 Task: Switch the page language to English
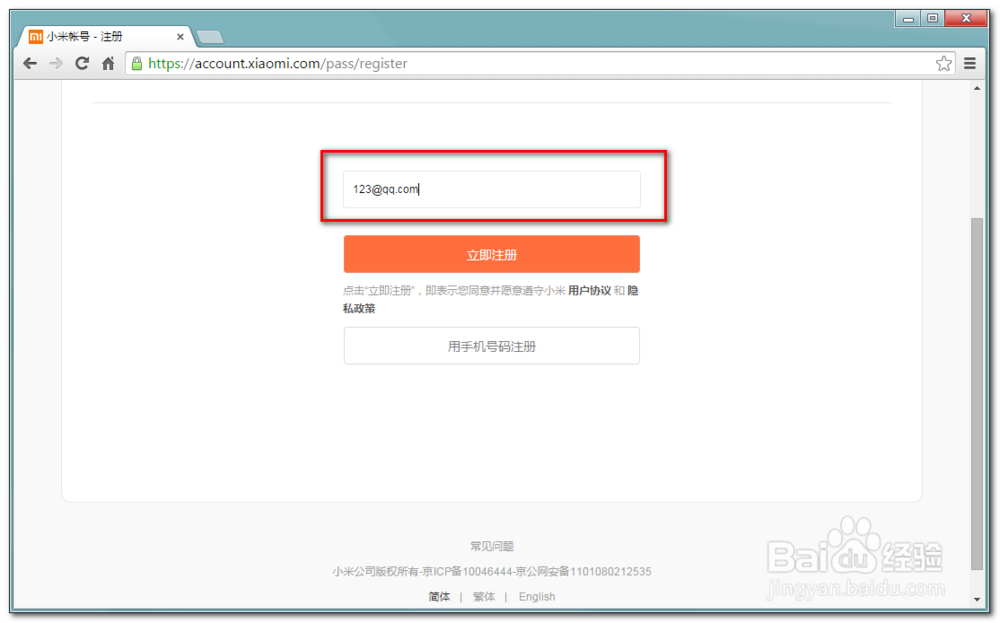pos(537,596)
